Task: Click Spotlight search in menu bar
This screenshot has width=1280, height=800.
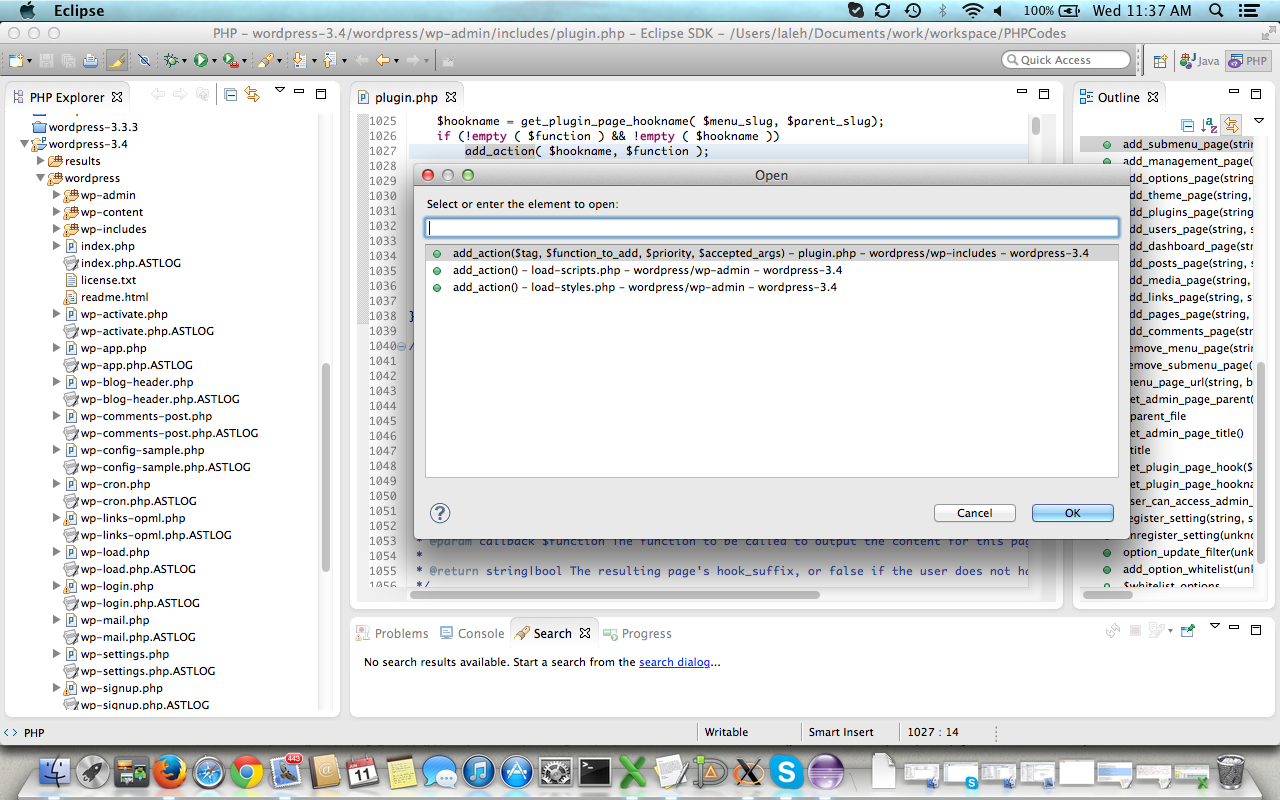Action: pos(1215,11)
